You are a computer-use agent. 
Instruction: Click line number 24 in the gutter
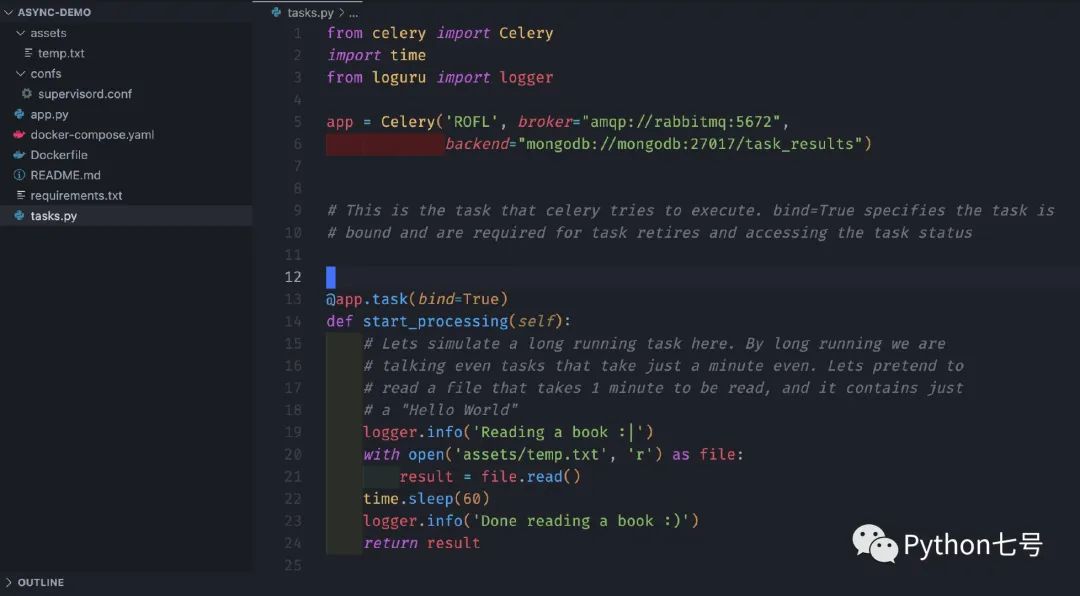pos(293,543)
